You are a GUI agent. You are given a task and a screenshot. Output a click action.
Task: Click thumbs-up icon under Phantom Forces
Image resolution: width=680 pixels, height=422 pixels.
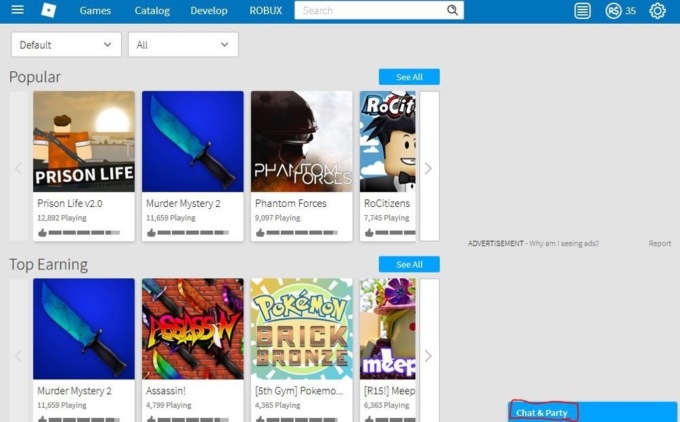coord(260,233)
